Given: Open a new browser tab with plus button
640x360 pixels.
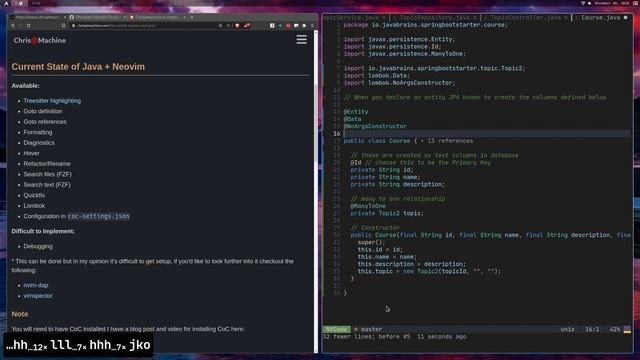Looking at the screenshot, I should point(192,18).
